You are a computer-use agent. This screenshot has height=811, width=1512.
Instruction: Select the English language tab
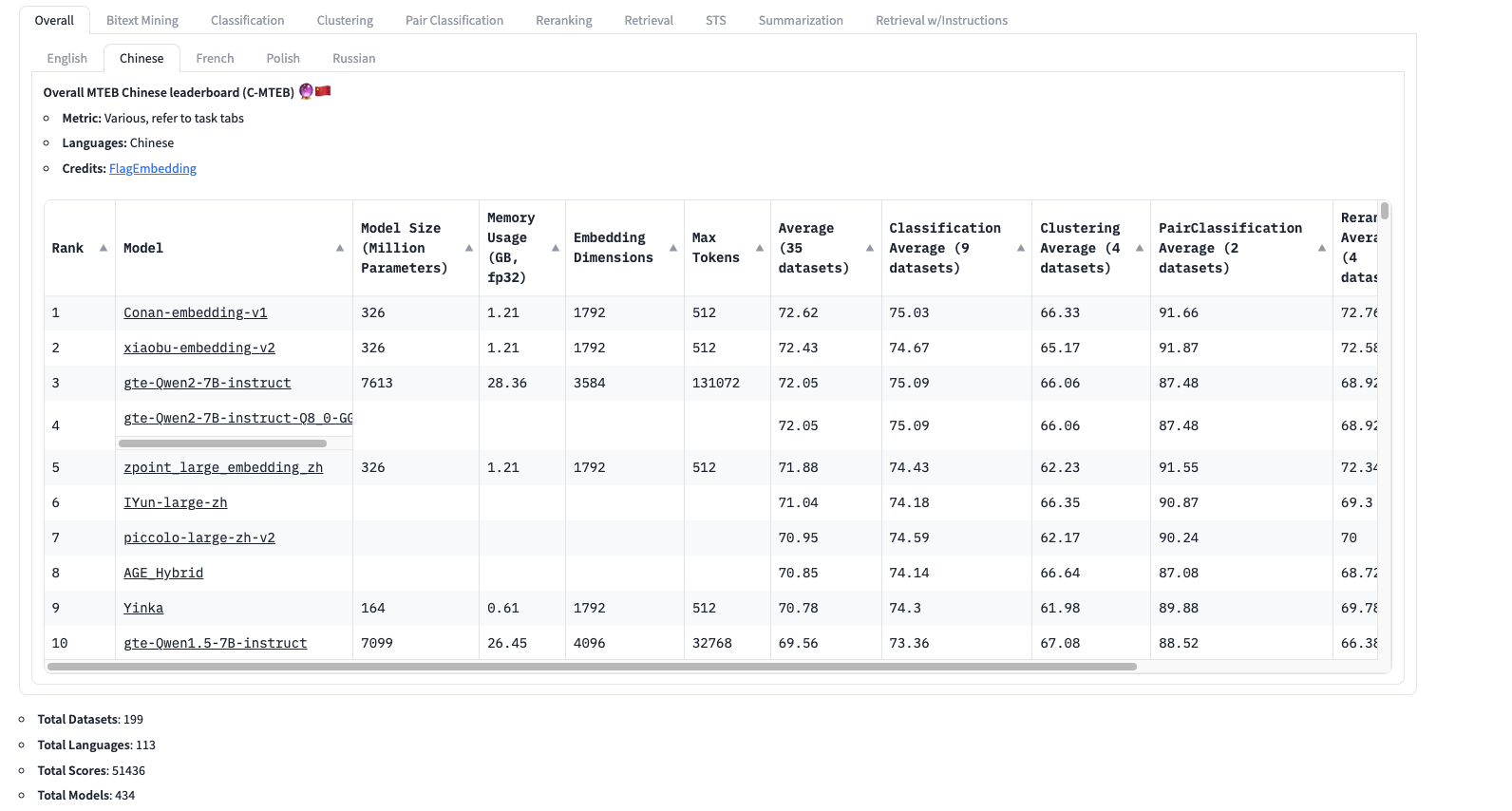click(67, 58)
